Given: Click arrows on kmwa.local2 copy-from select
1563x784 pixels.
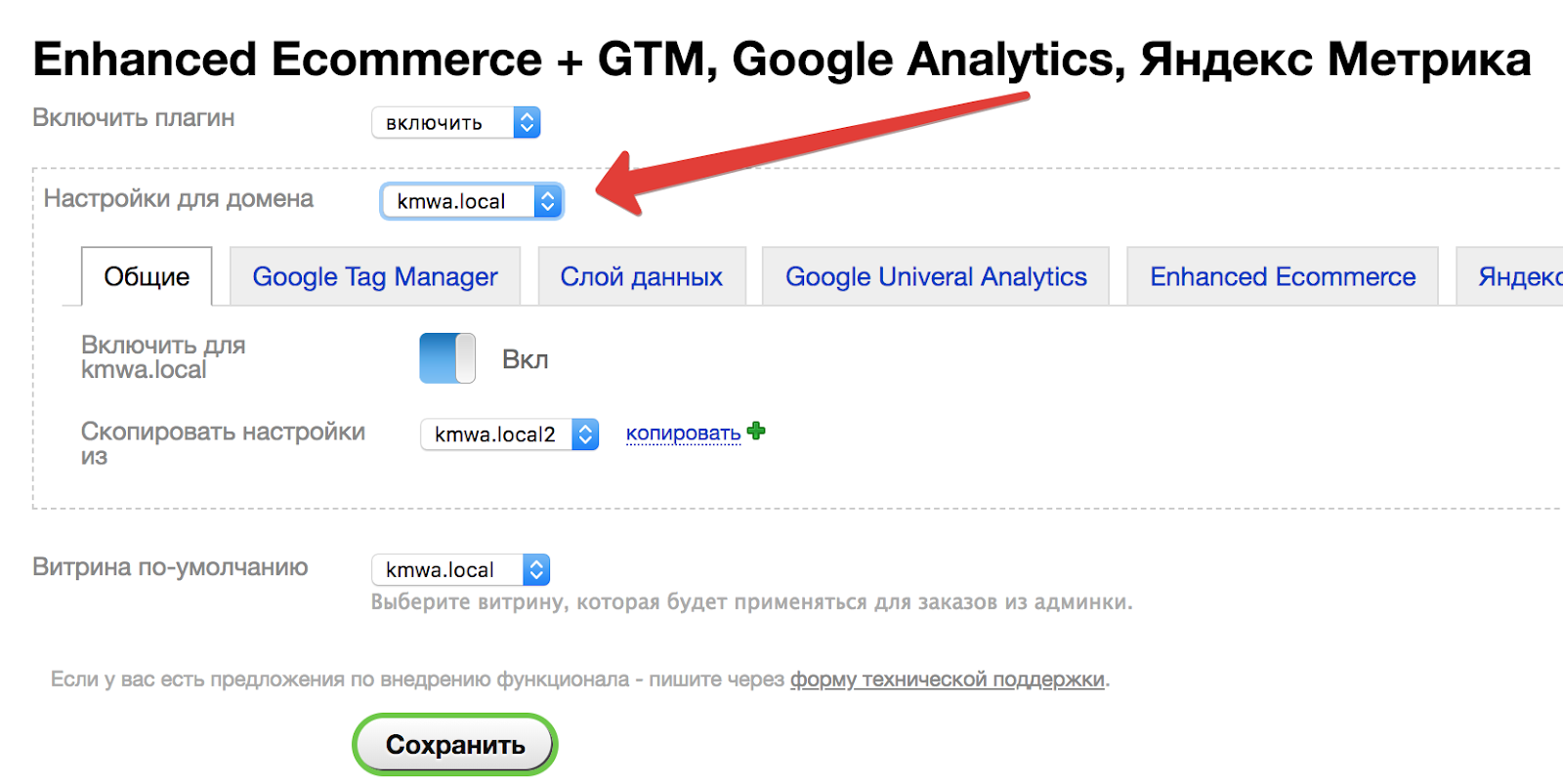Looking at the screenshot, I should tap(585, 434).
